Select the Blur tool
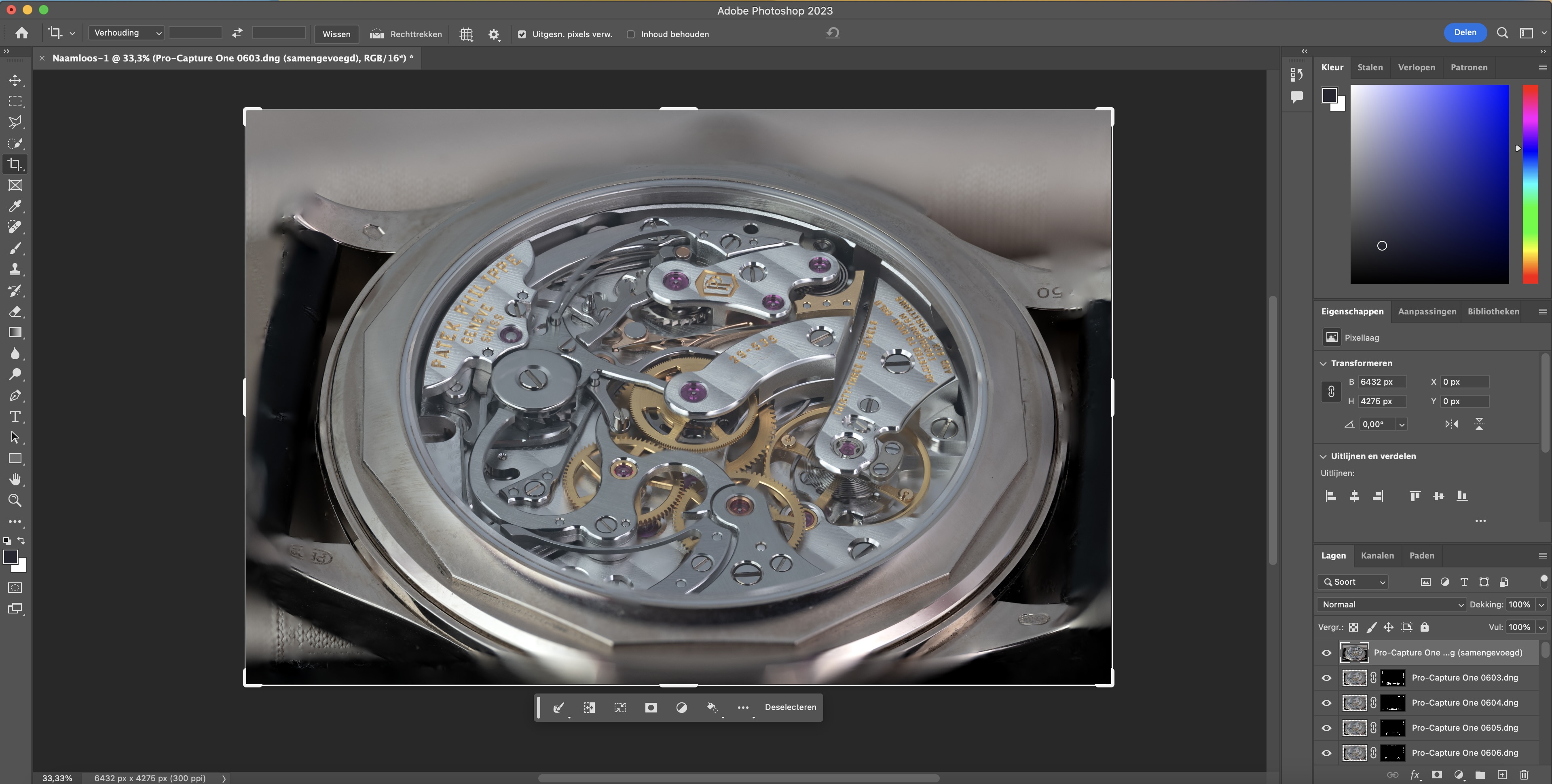This screenshot has height=784, width=1552. click(15, 354)
